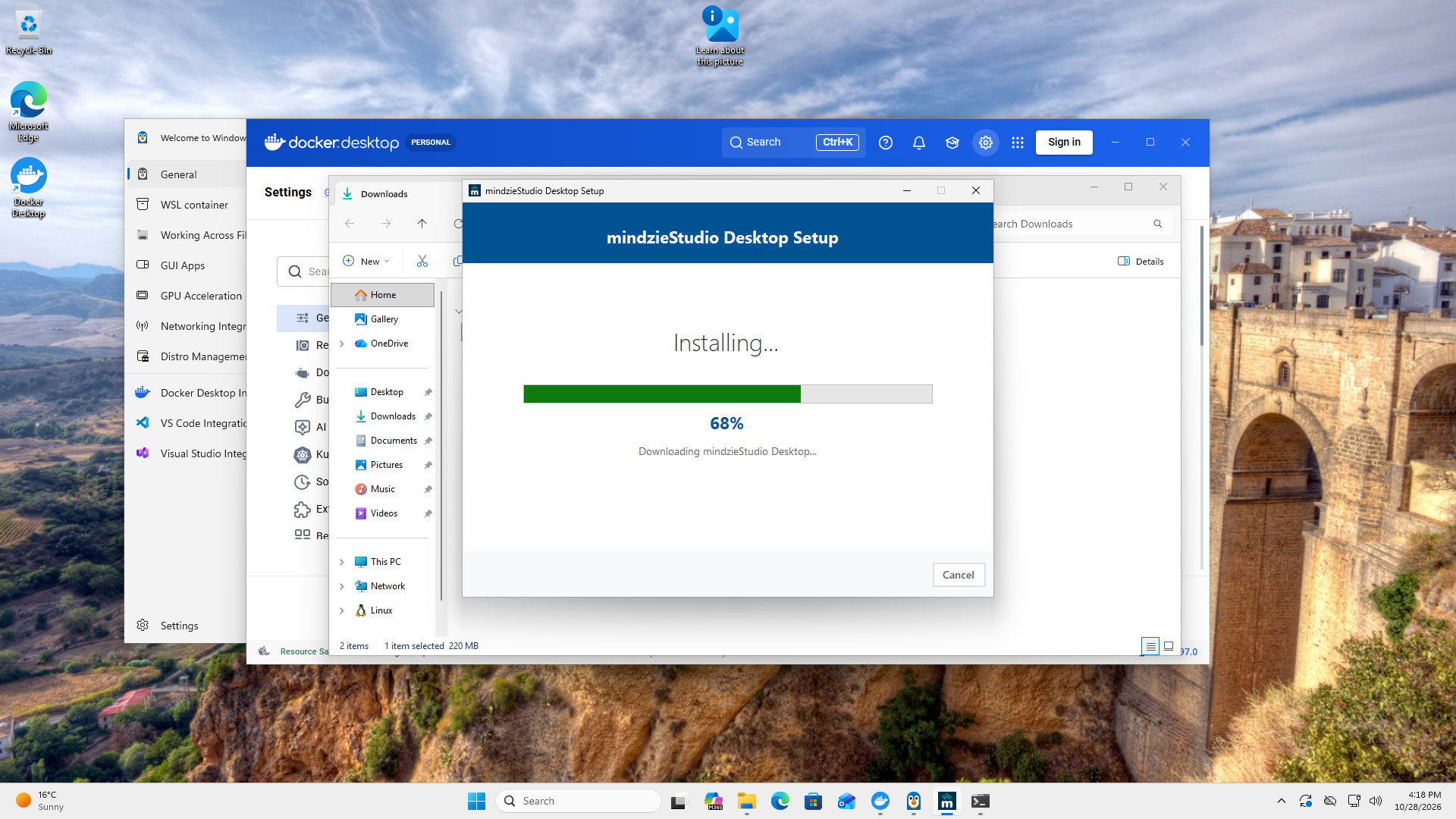The image size is (1456, 819).
Task: Open Microsoft Store from taskbar
Action: click(814, 801)
